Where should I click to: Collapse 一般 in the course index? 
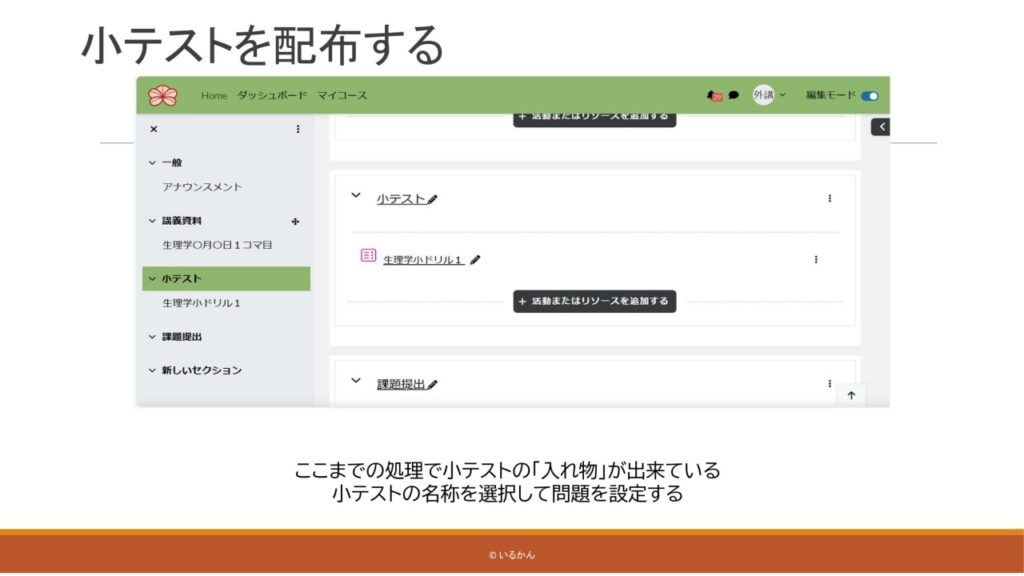152,163
